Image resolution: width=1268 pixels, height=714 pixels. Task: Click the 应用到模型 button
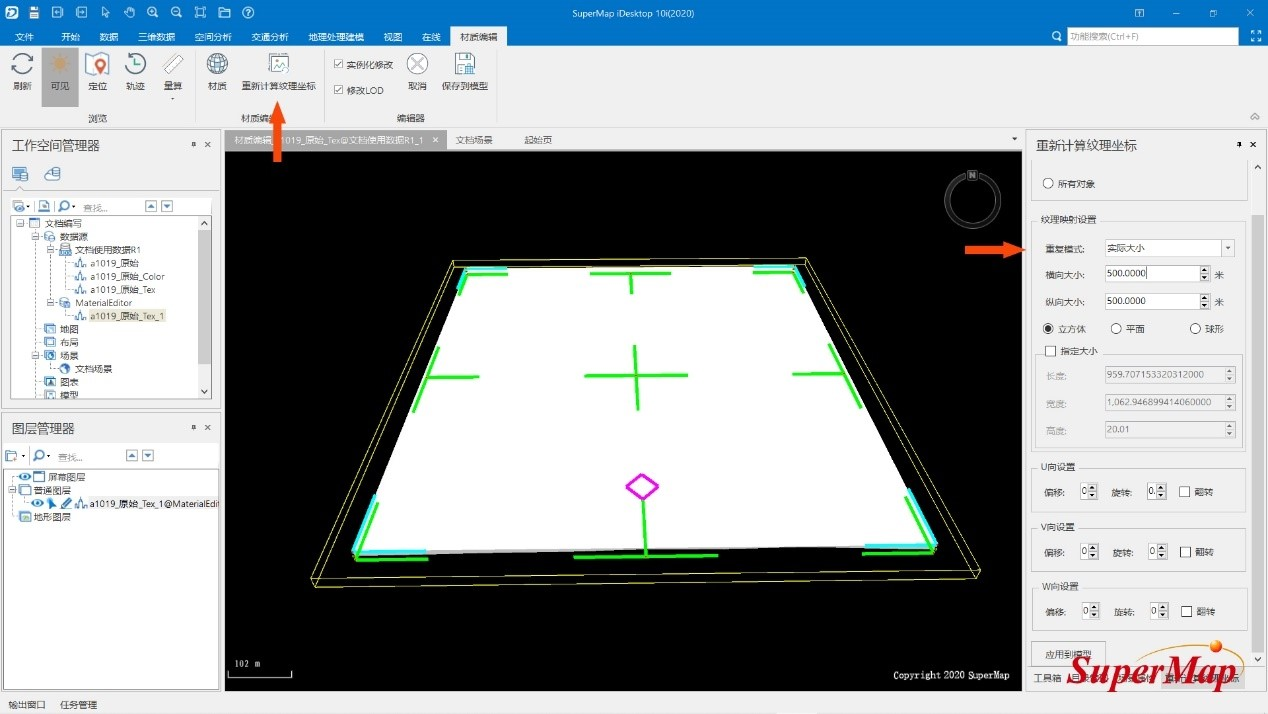click(1068, 654)
